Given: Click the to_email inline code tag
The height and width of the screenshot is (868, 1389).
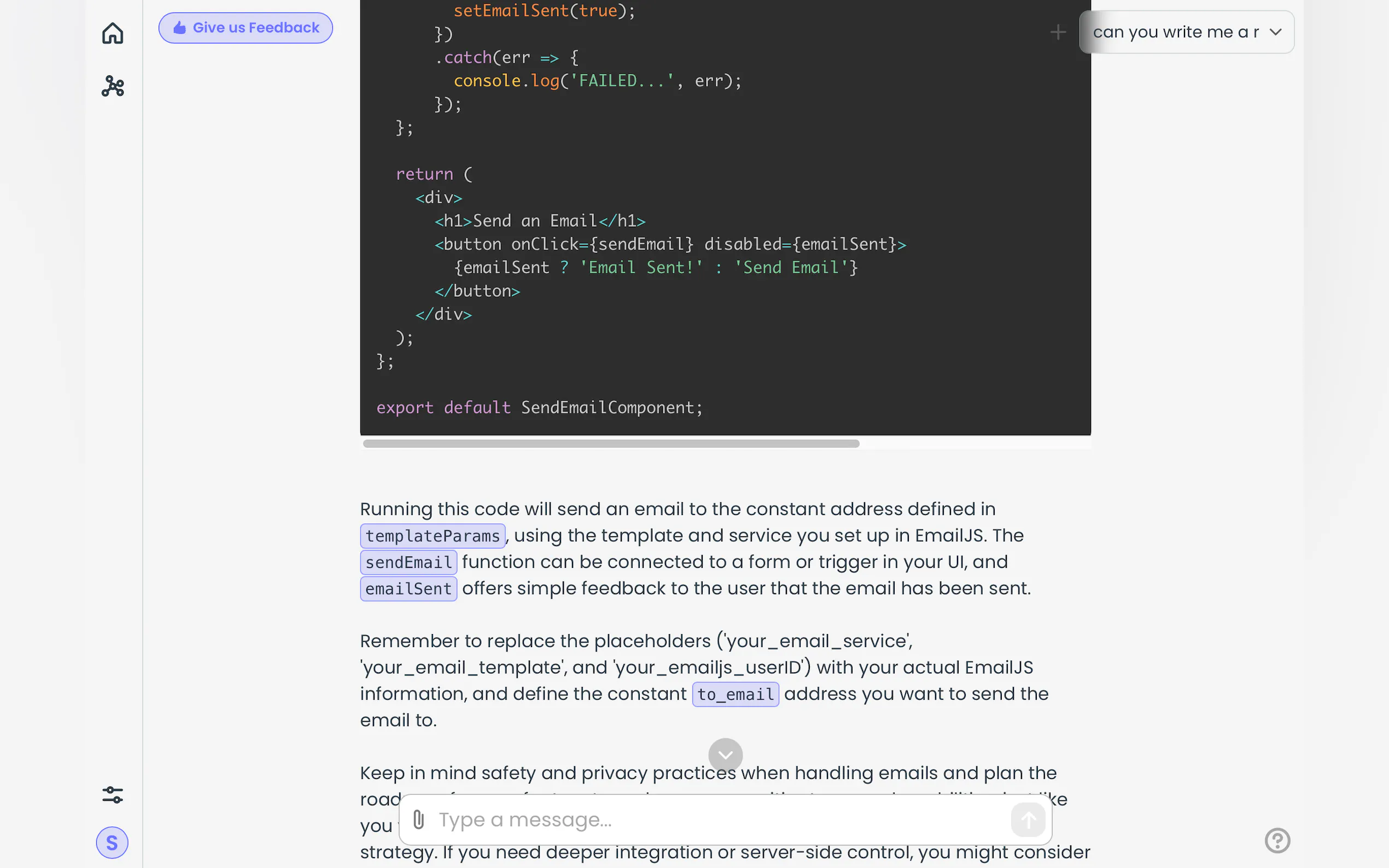Looking at the screenshot, I should 735,694.
